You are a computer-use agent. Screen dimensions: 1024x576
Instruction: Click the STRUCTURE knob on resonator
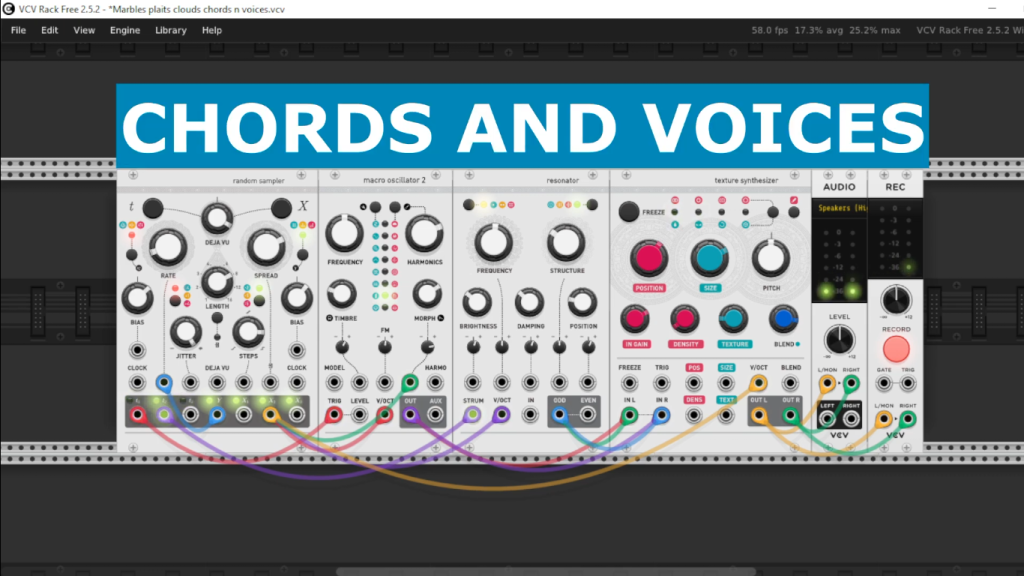tap(566, 243)
